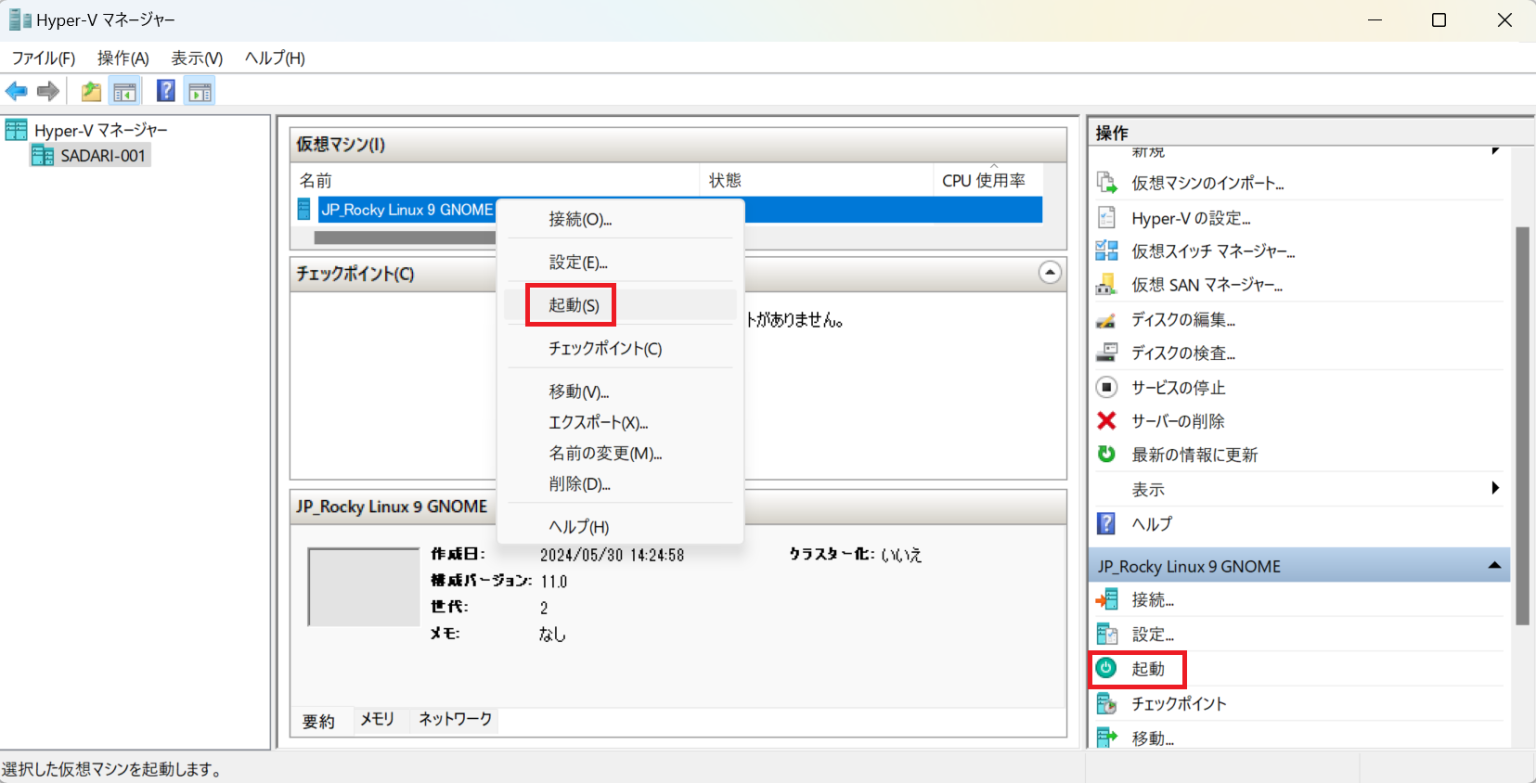
Task: Open the 表示(V) menu
Action: point(196,58)
